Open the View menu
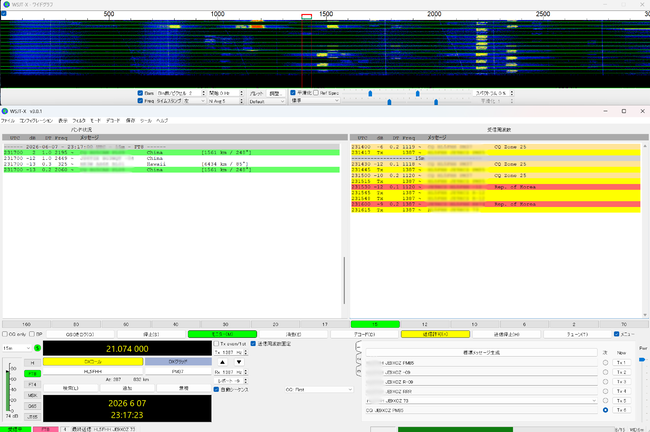Viewport: 650px width, 432px height. (63, 121)
